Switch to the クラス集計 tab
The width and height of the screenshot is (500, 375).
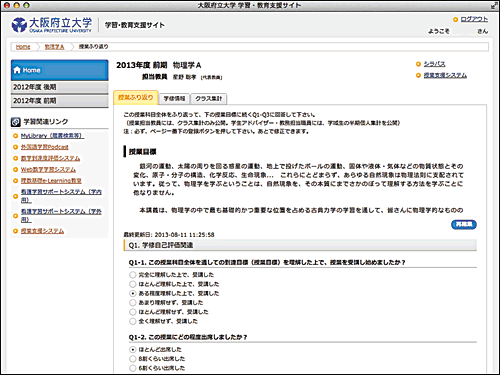point(209,99)
